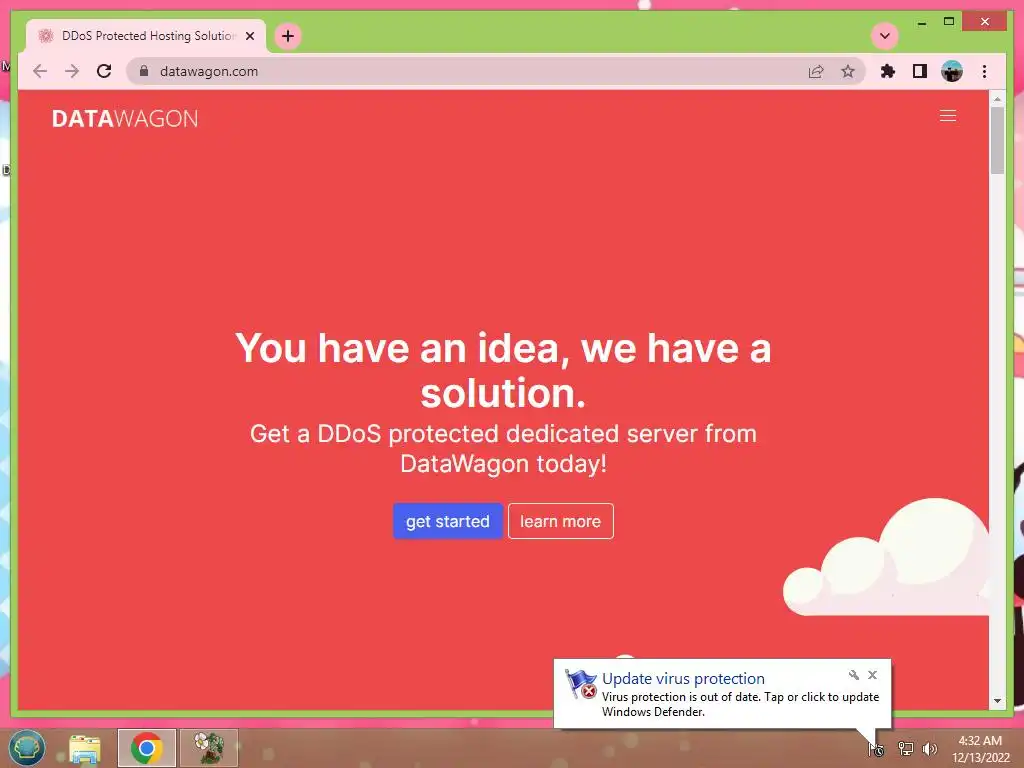Click the page scrollbar up arrow
This screenshot has width=1024, height=768.
point(997,99)
